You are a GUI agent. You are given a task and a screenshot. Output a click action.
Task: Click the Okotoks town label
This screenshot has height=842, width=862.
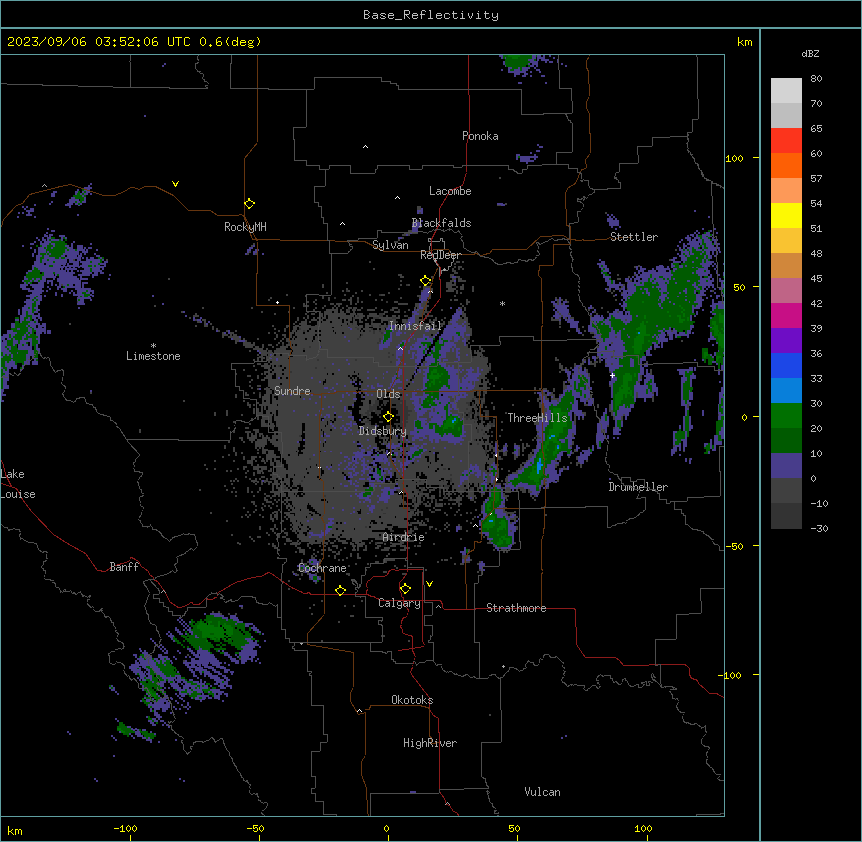(x=412, y=700)
